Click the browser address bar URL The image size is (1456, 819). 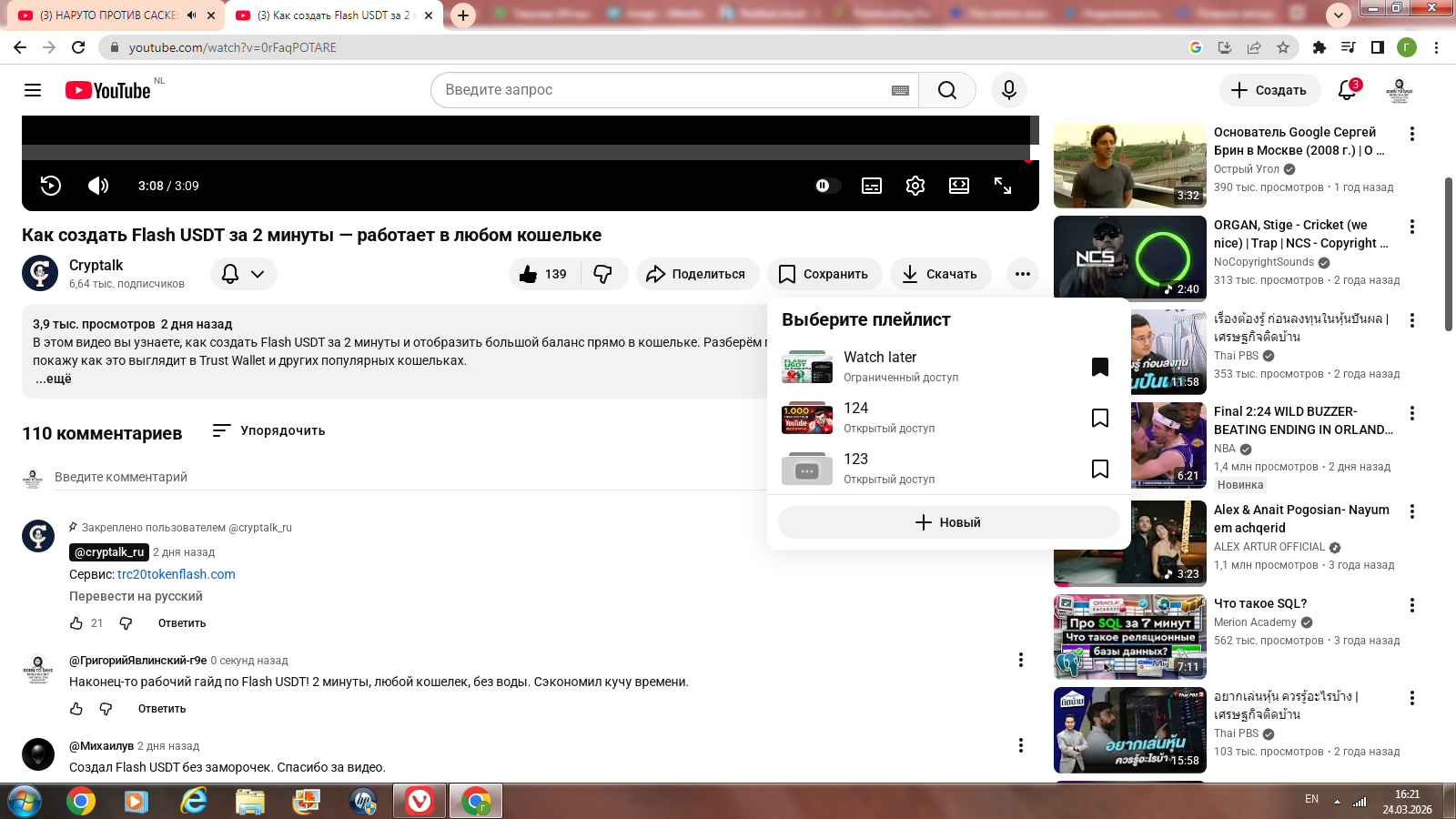tap(233, 47)
